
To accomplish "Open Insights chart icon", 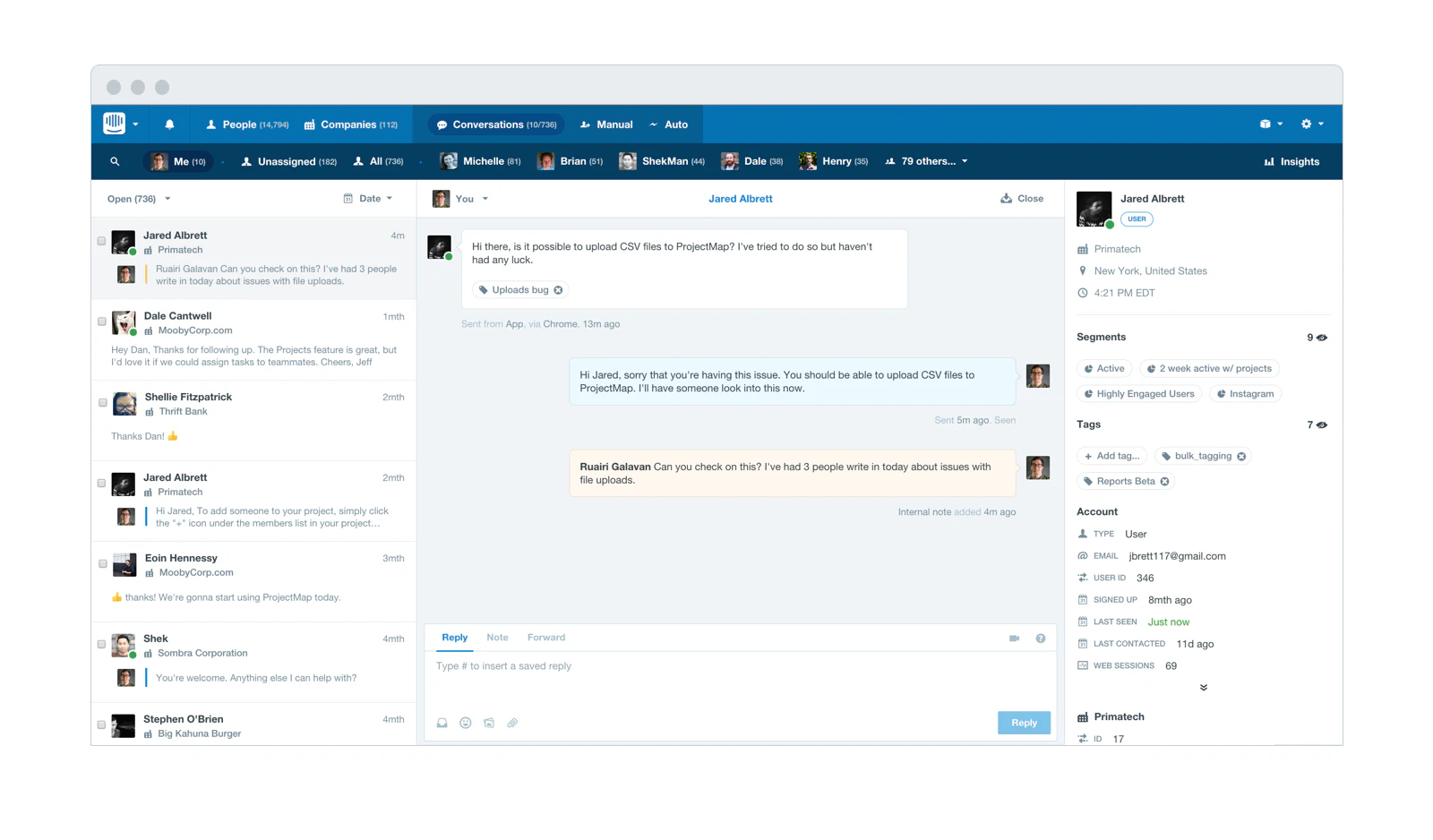I will [x=1269, y=162].
